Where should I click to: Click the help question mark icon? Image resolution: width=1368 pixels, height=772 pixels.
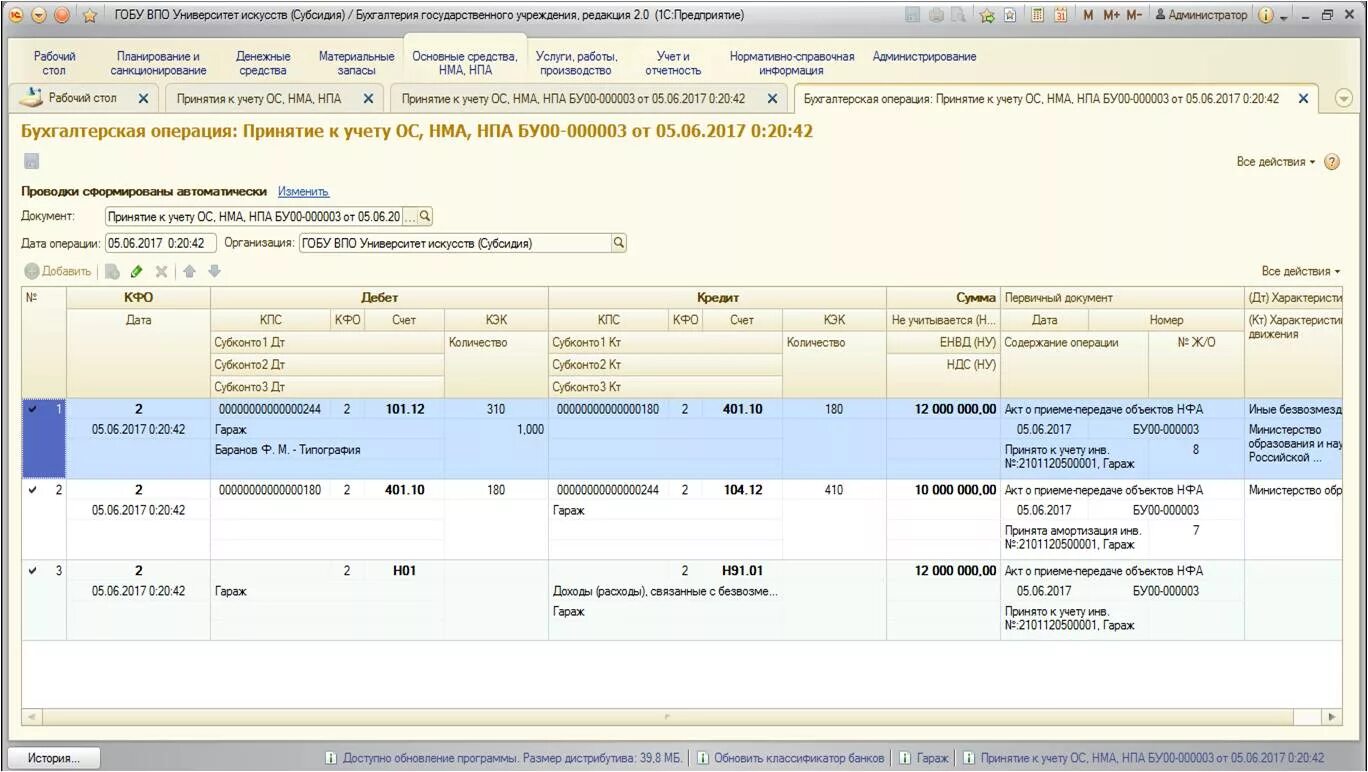[x=1332, y=161]
